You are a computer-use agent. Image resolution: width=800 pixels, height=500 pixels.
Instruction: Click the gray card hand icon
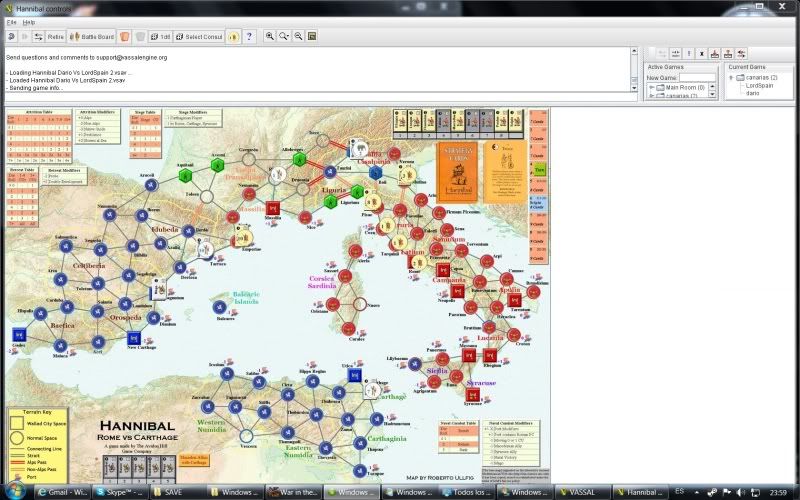point(140,36)
